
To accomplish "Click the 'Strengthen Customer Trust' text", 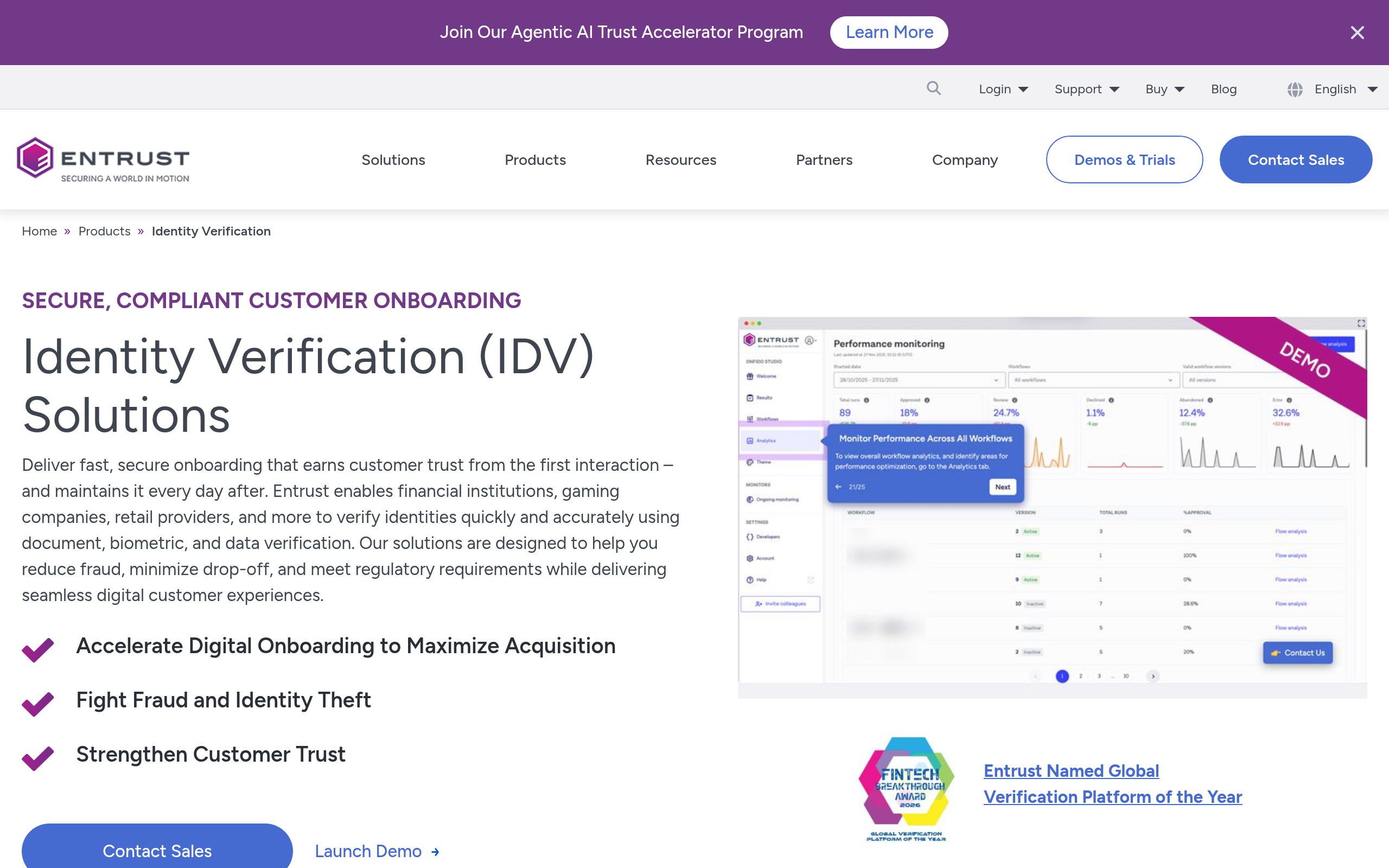I will click(x=211, y=754).
